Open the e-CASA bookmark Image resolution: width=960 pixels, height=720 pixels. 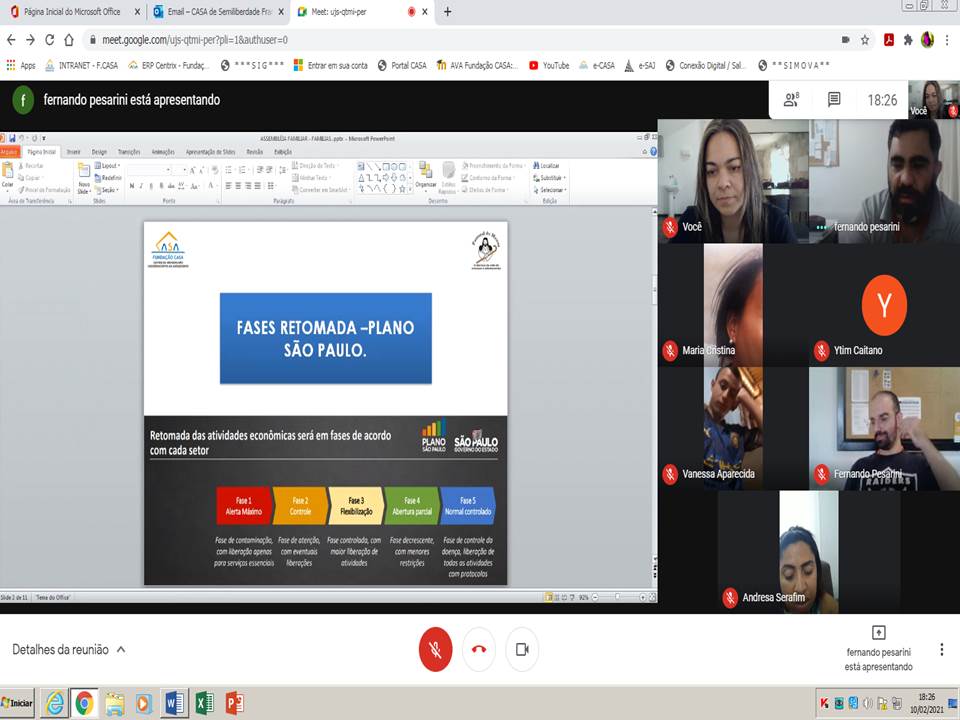pos(597,65)
